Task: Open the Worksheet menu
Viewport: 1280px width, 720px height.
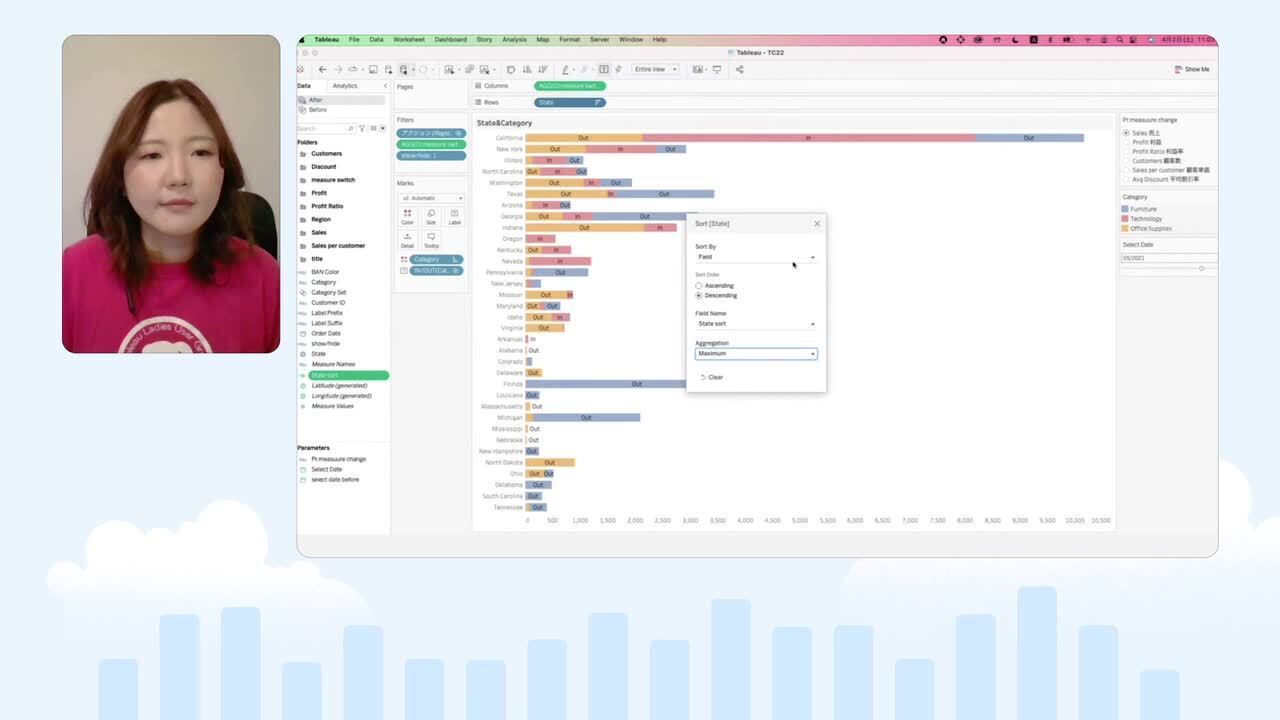Action: click(408, 40)
